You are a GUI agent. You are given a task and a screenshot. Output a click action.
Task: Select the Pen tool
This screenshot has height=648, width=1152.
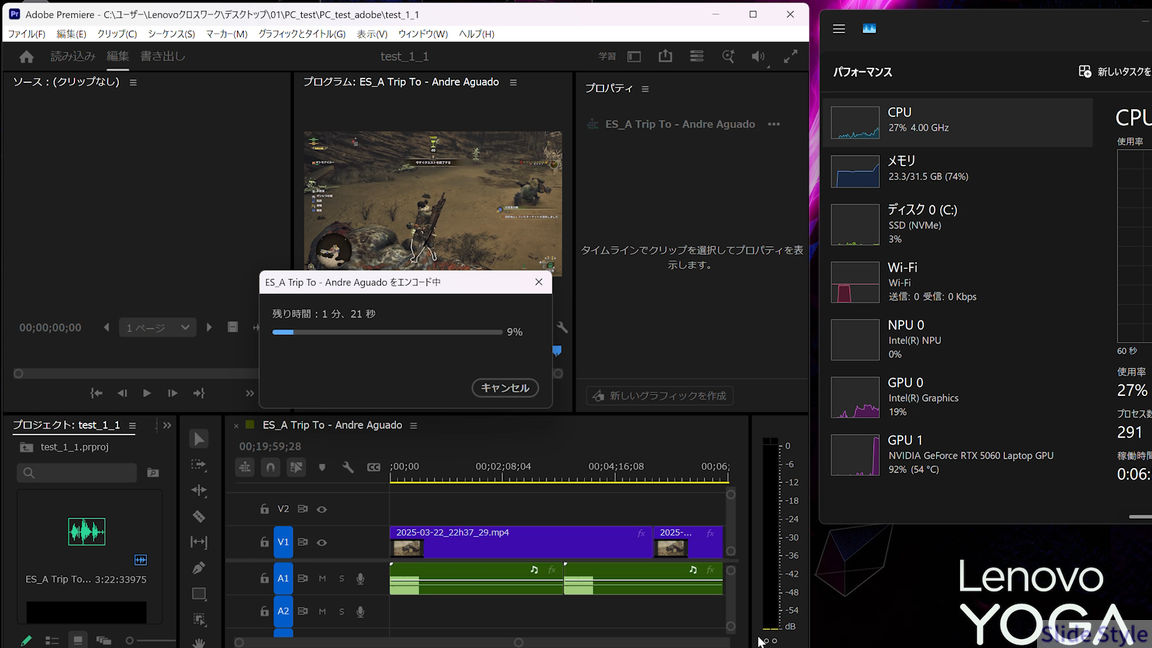[x=198, y=568]
